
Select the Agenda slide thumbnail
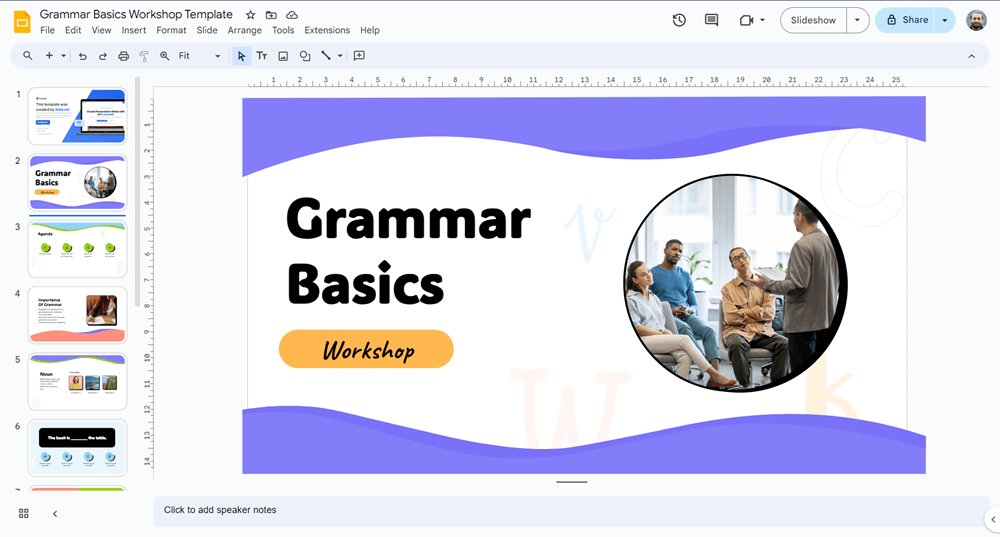point(78,249)
